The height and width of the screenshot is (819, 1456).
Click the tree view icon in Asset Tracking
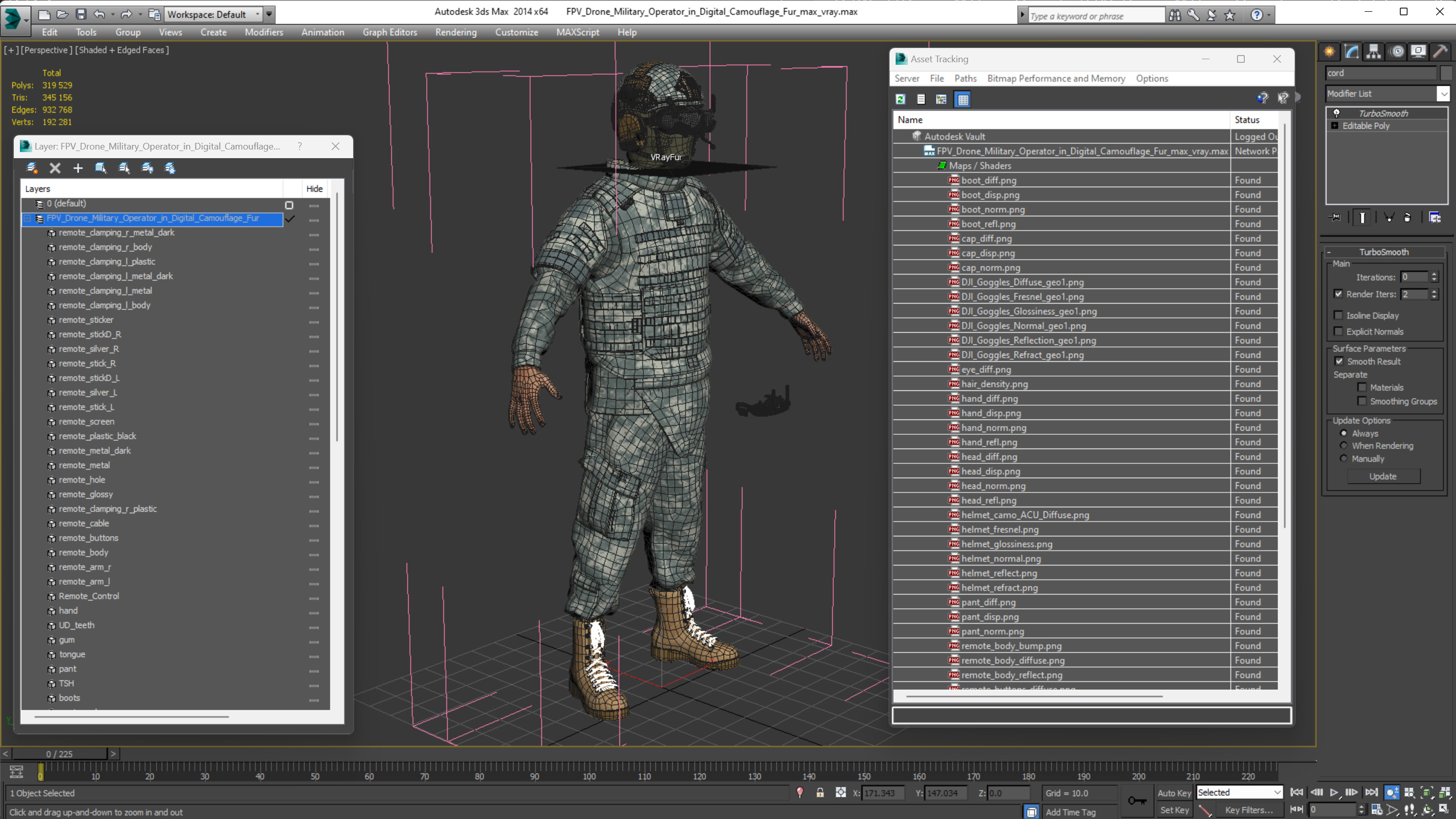[x=941, y=100]
